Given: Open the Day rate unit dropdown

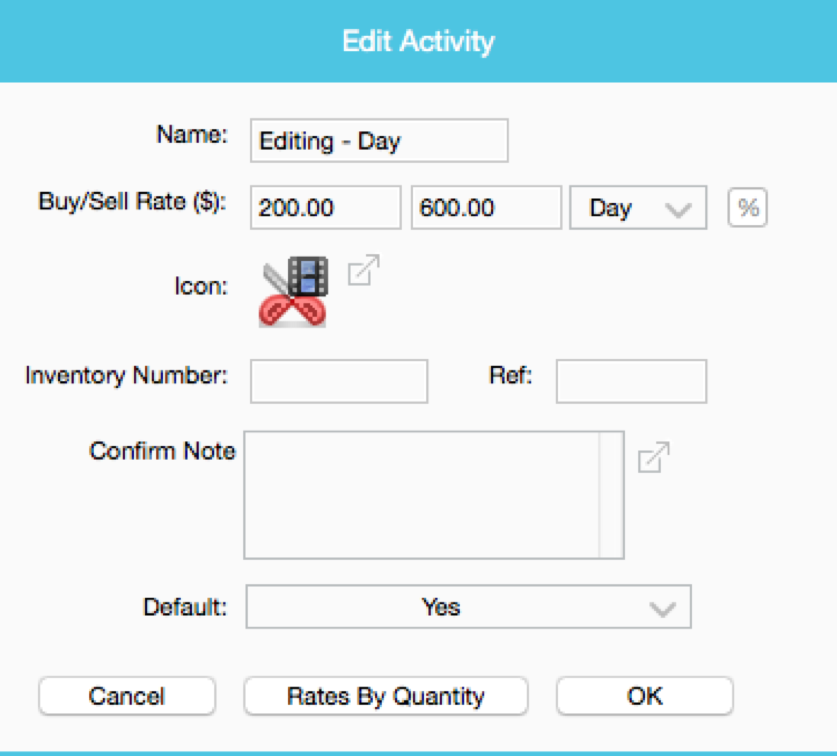Looking at the screenshot, I should (x=638, y=208).
